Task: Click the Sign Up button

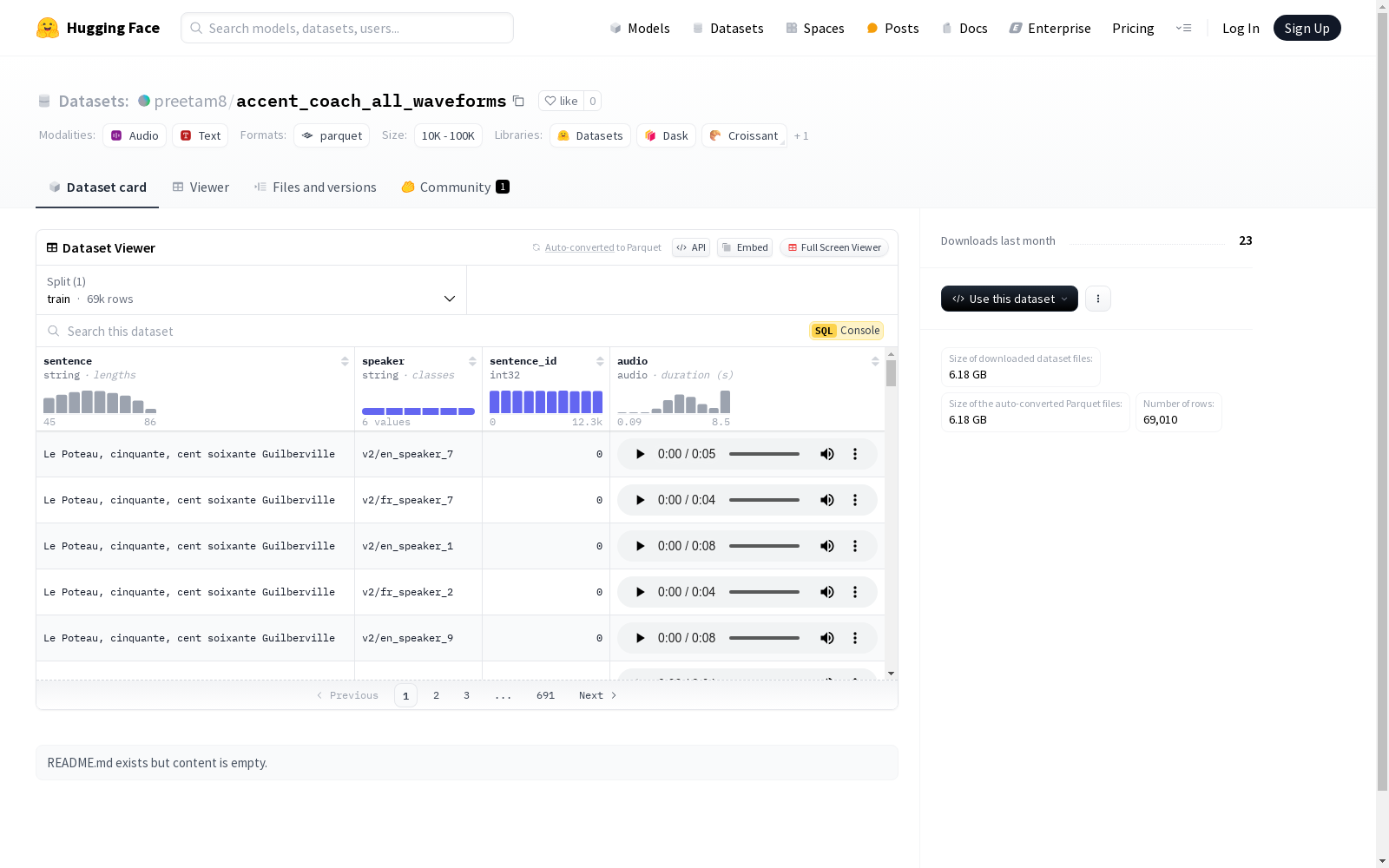Action: pos(1307,28)
